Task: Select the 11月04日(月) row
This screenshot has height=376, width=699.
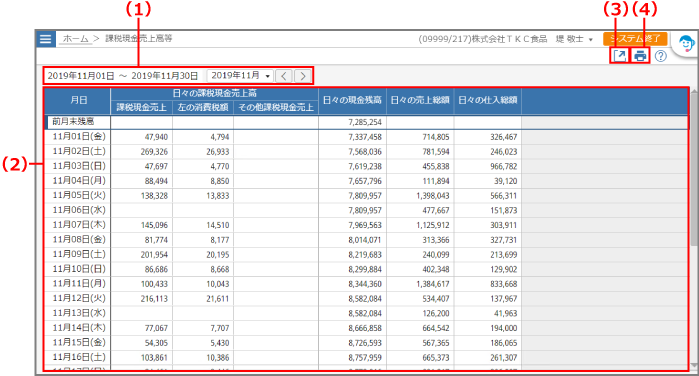Action: coord(366,181)
